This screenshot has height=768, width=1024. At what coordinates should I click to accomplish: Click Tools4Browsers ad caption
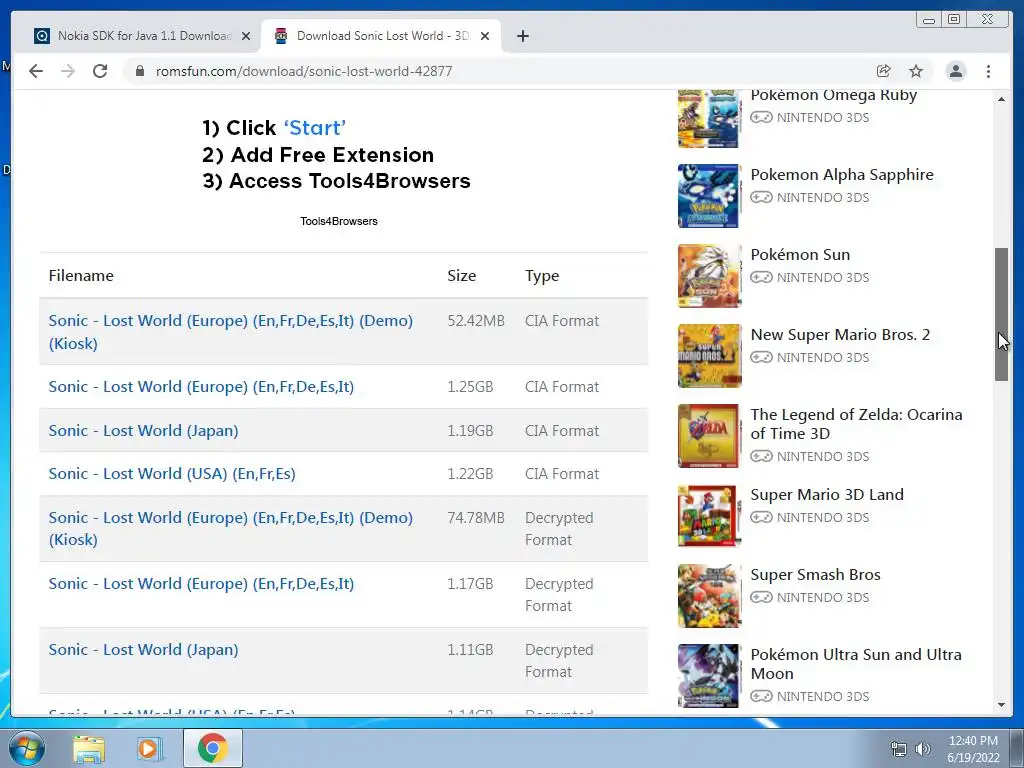point(338,221)
